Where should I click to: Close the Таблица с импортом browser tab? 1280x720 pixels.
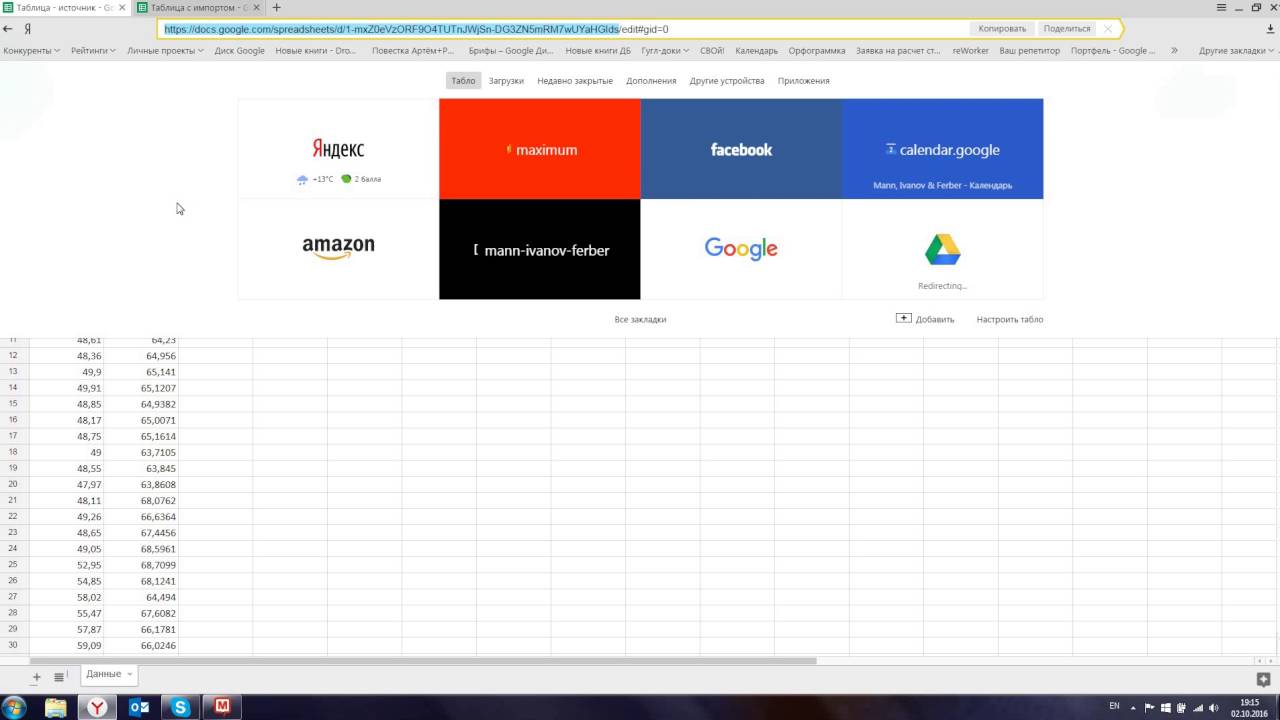point(256,7)
